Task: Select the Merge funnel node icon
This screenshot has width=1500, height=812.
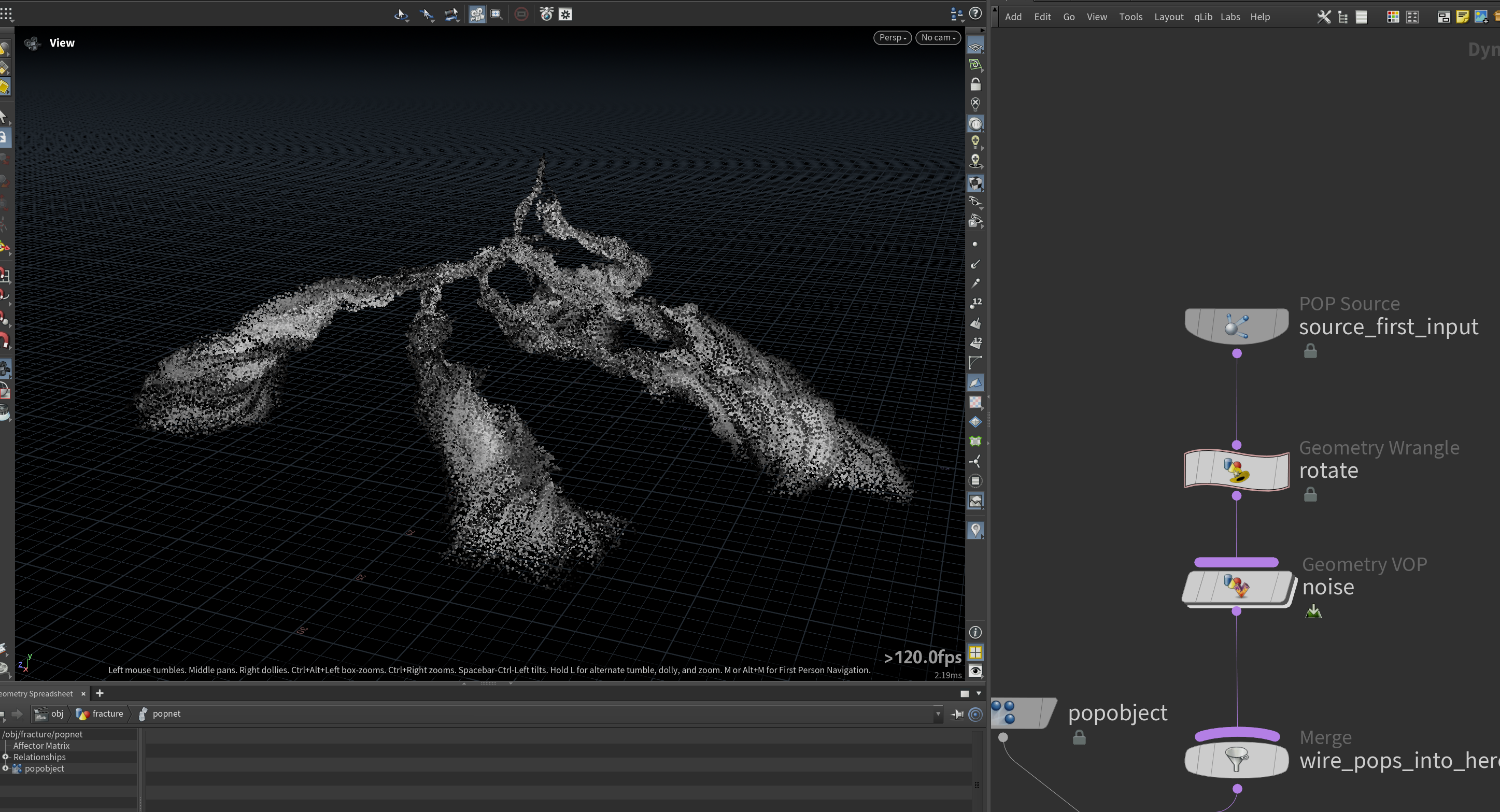Action: tap(1236, 759)
